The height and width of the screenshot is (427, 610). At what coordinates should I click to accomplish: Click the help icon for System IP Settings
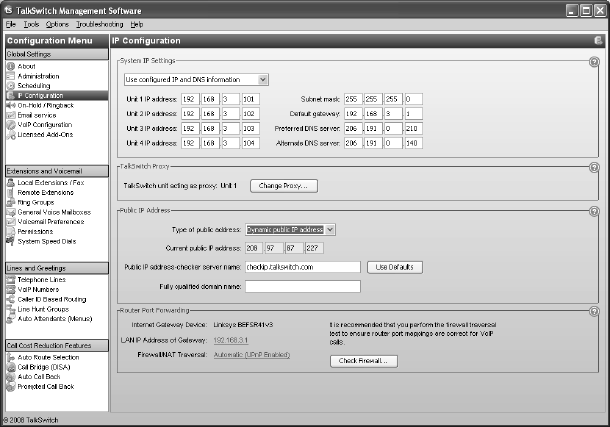[594, 62]
